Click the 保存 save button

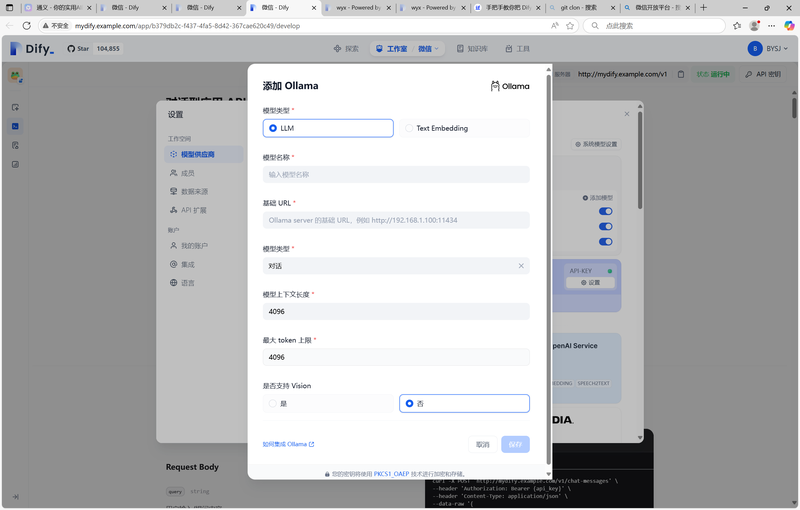point(515,444)
